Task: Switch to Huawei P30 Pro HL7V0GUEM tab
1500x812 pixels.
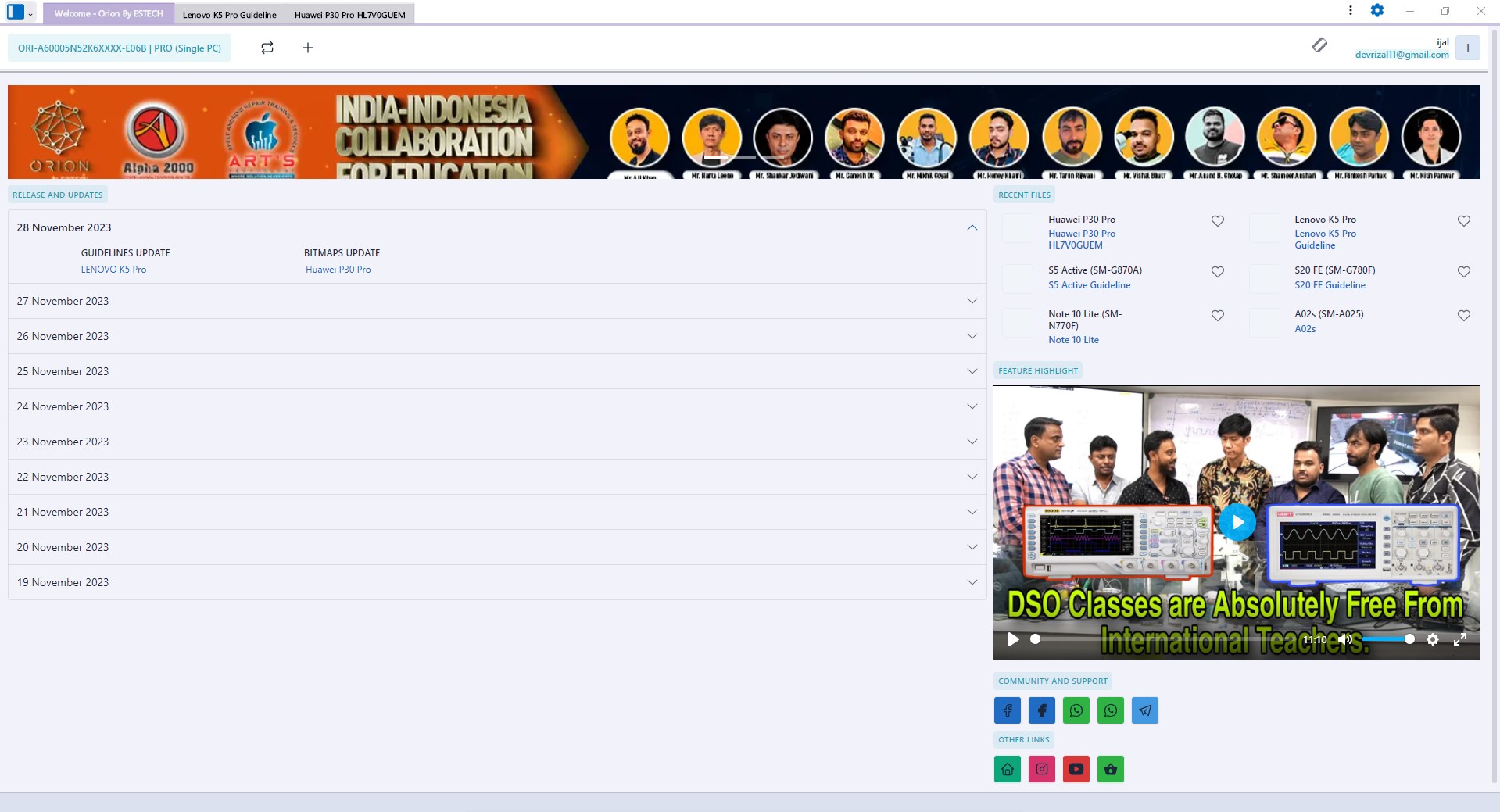Action: click(350, 15)
